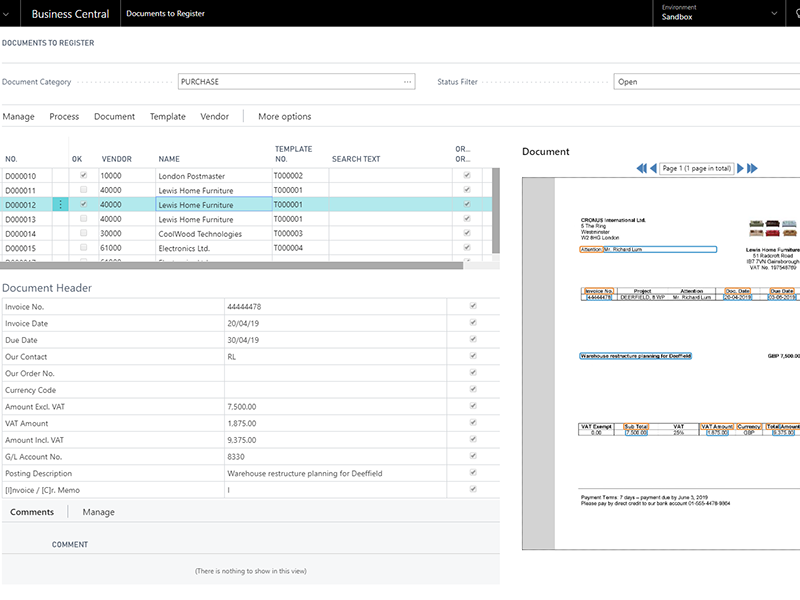Toggle OK checkbox for D000015

(x=84, y=247)
